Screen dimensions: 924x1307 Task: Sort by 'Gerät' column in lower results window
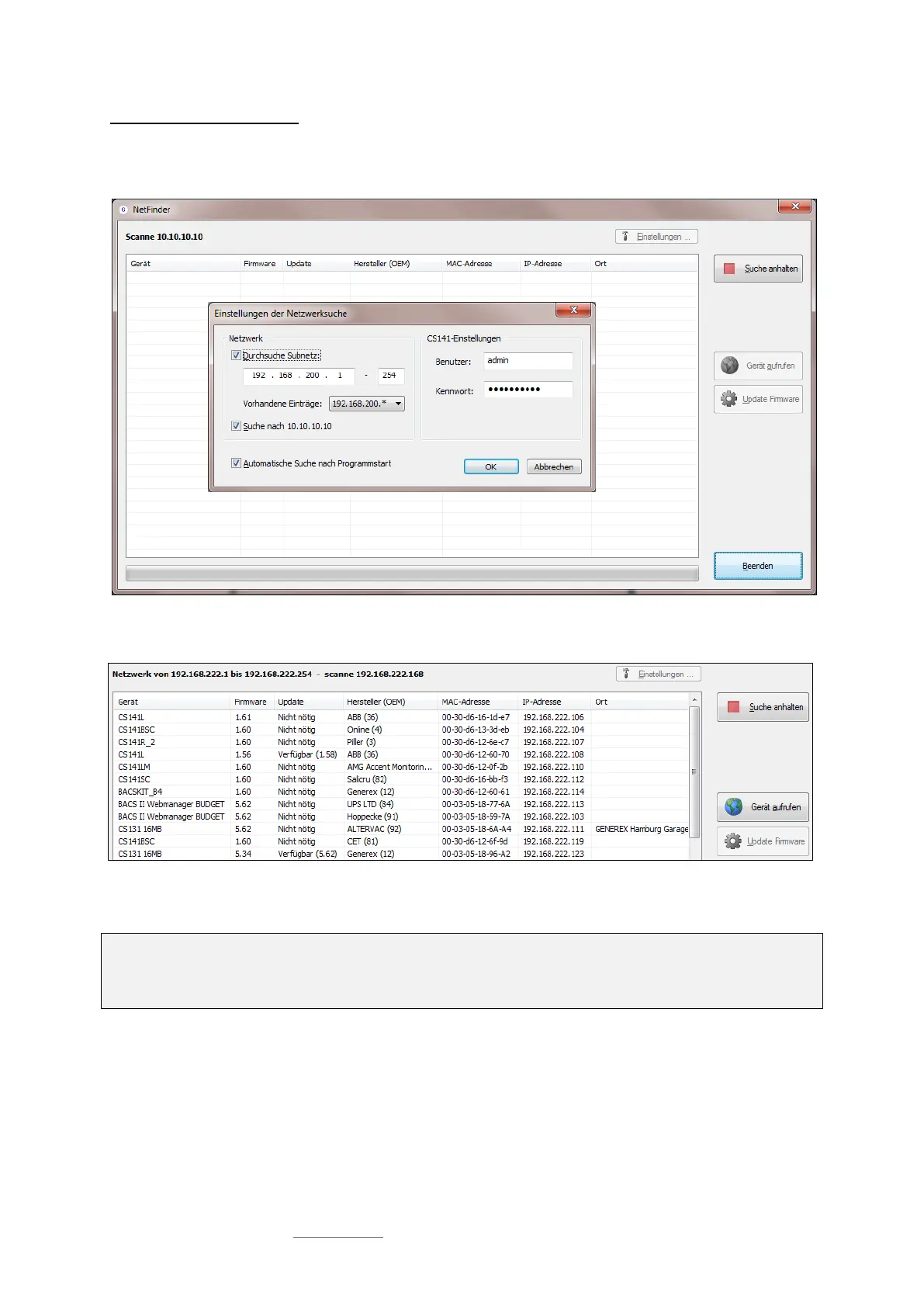(172, 702)
